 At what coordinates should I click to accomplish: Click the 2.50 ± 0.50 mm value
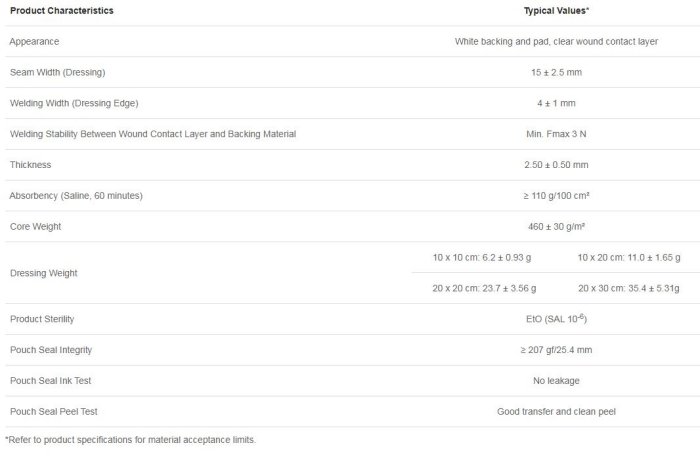click(x=555, y=165)
